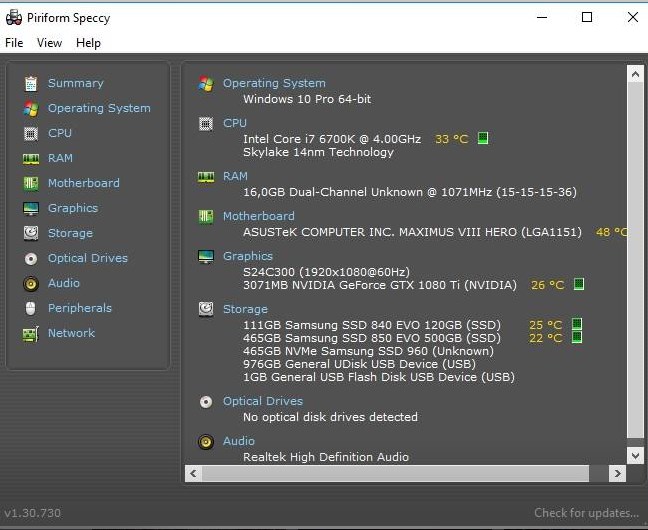Click the Optical Drives disc icon in summary pane

pos(206,402)
